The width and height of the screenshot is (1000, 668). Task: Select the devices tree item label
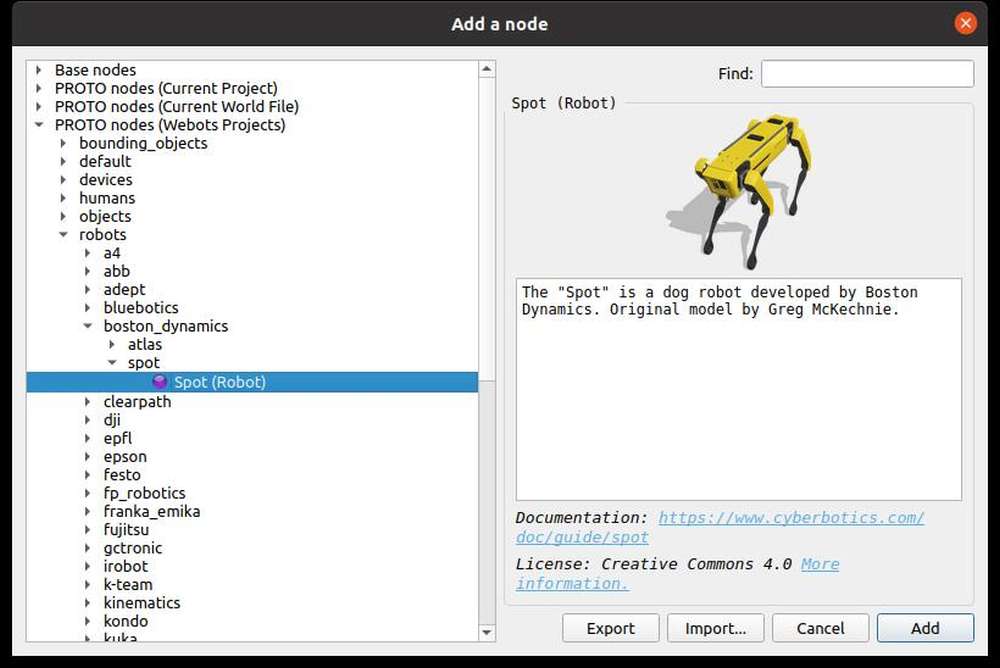(106, 180)
